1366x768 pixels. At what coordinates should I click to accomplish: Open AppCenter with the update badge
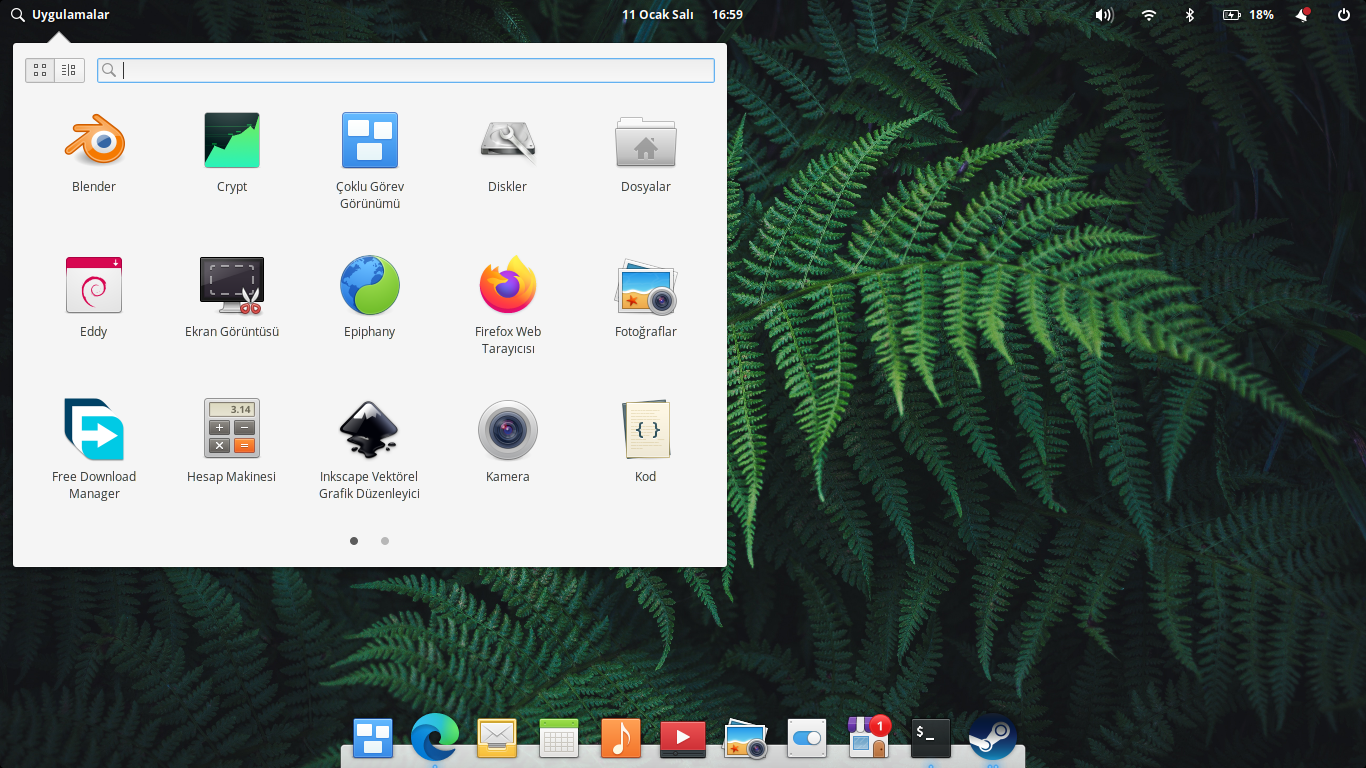point(868,738)
